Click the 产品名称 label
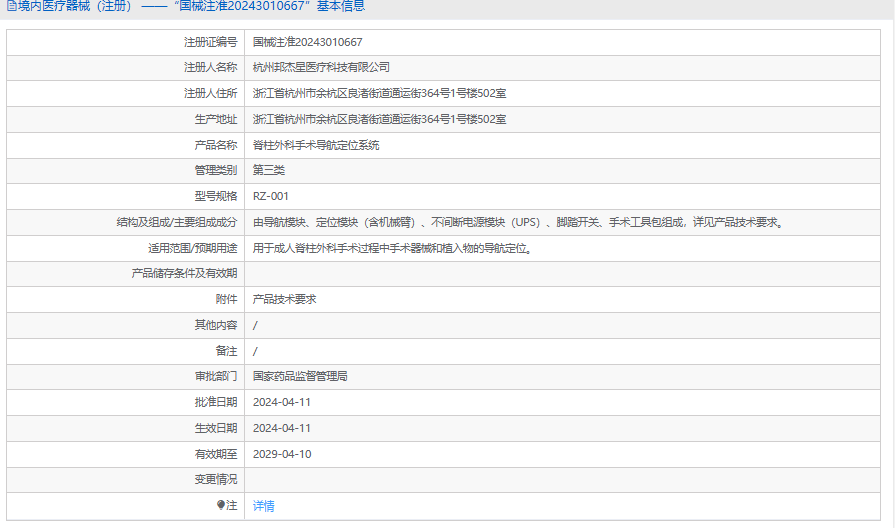895x528 pixels. click(216, 145)
